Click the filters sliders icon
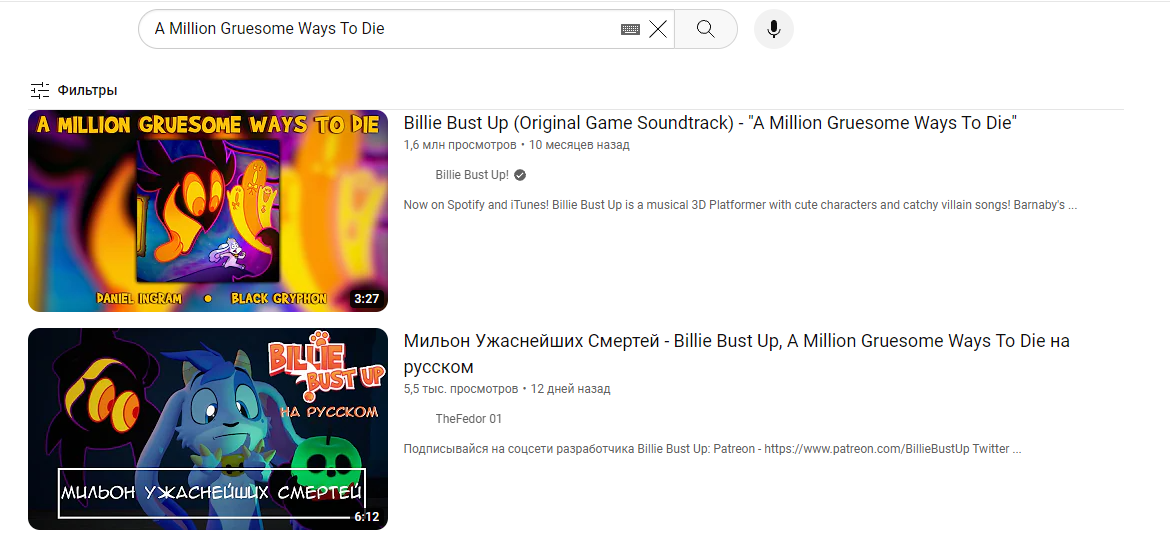Image resolution: width=1170 pixels, height=546 pixels. pos(40,90)
